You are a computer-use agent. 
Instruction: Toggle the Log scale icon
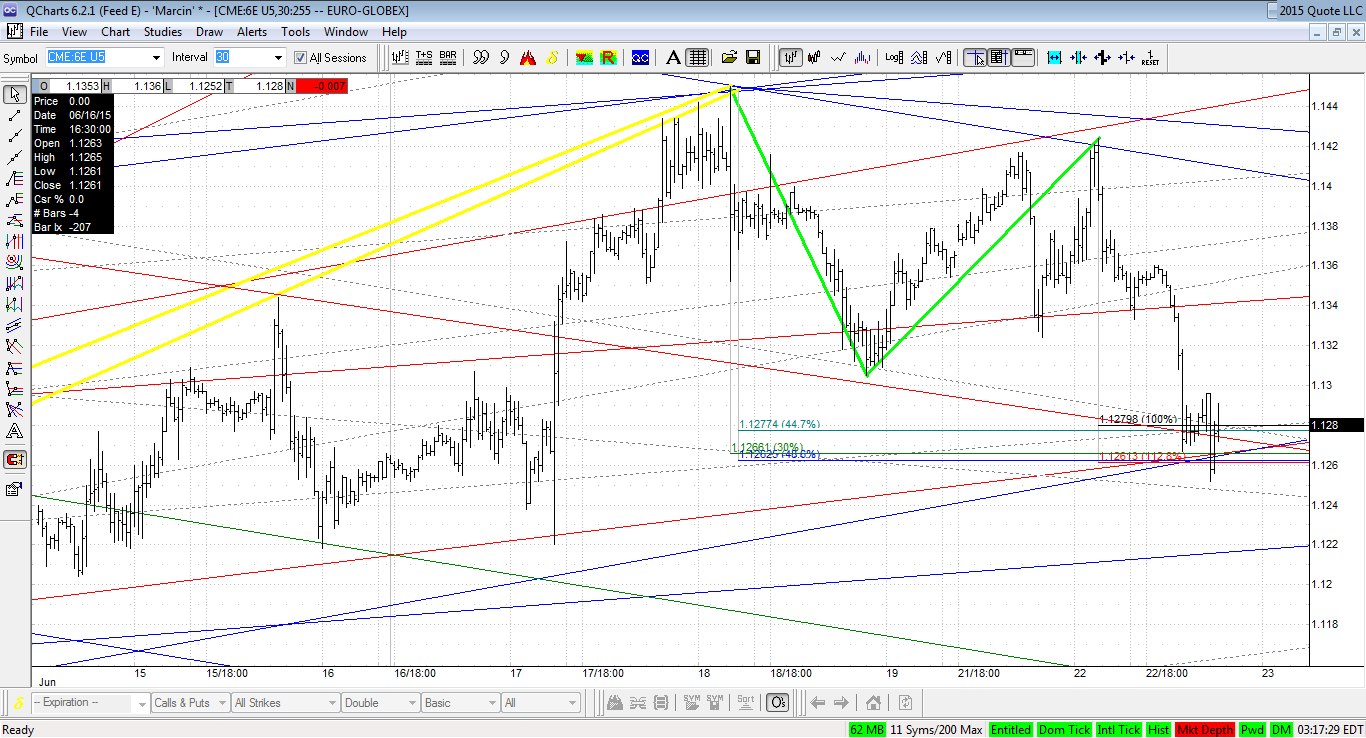click(x=894, y=58)
